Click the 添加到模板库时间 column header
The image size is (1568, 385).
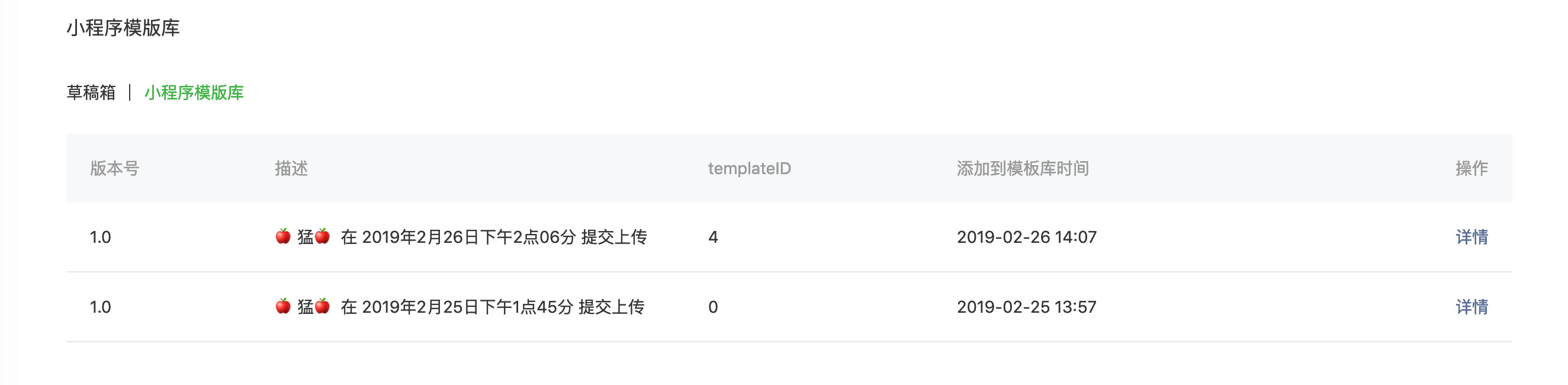pyautogui.click(x=1023, y=169)
